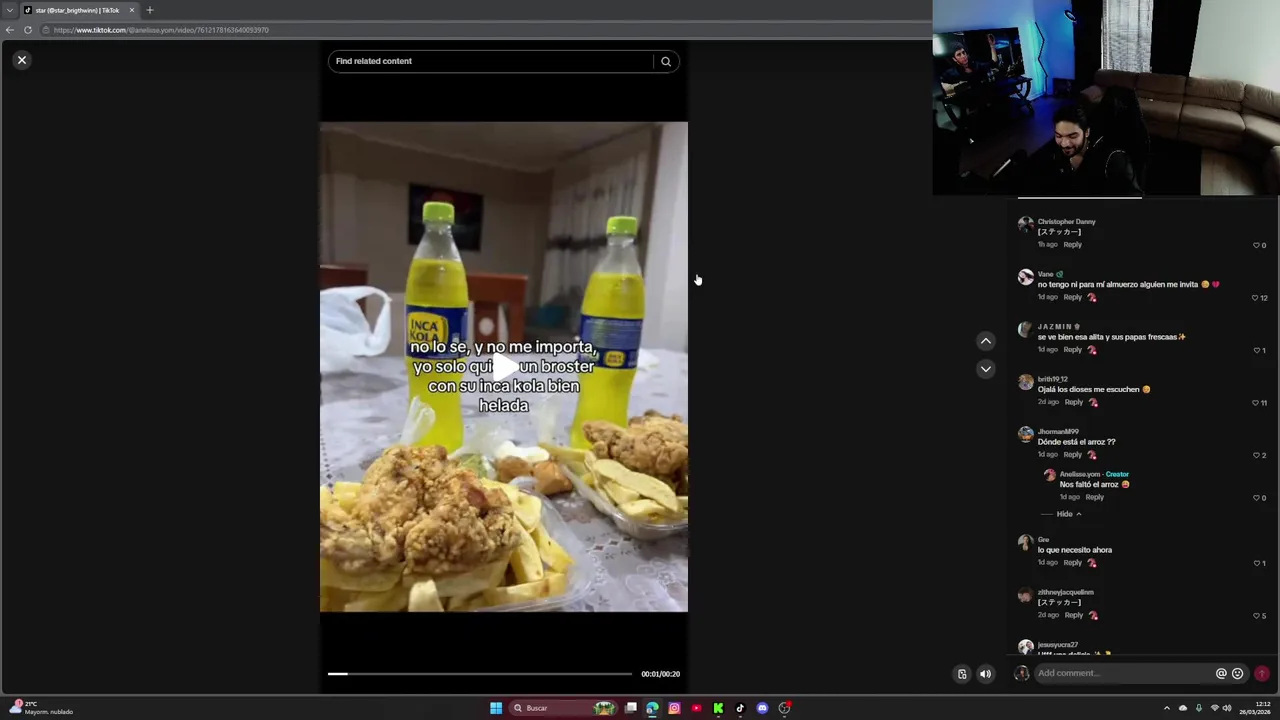The image size is (1280, 720).
Task: Open a new browser tab with plus
Action: [x=149, y=10]
